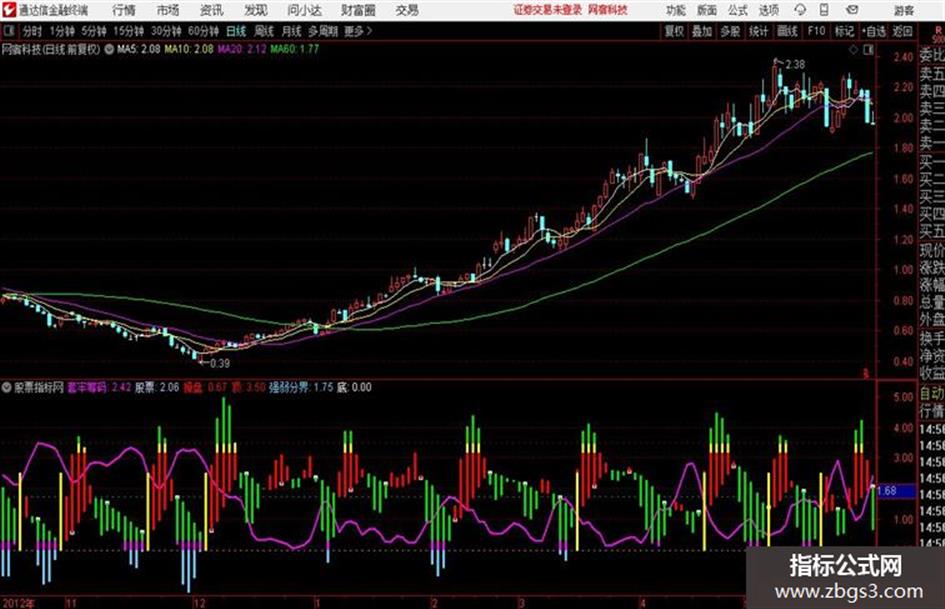Open the 公式 menu
This screenshot has width=945, height=609.
coord(738,10)
